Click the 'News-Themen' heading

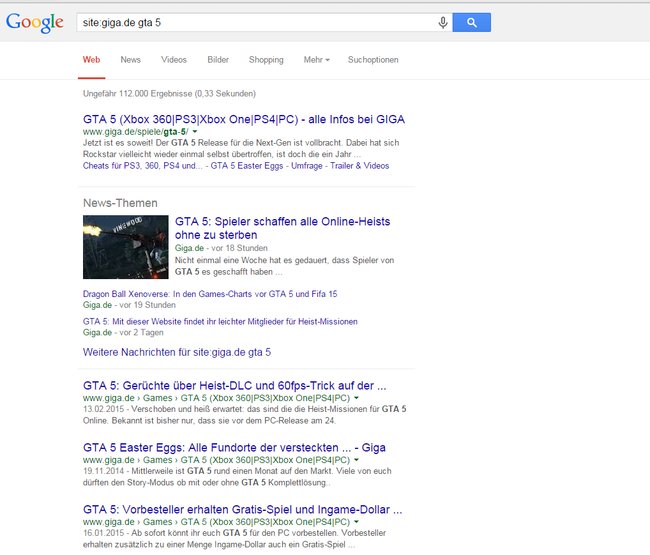120,203
